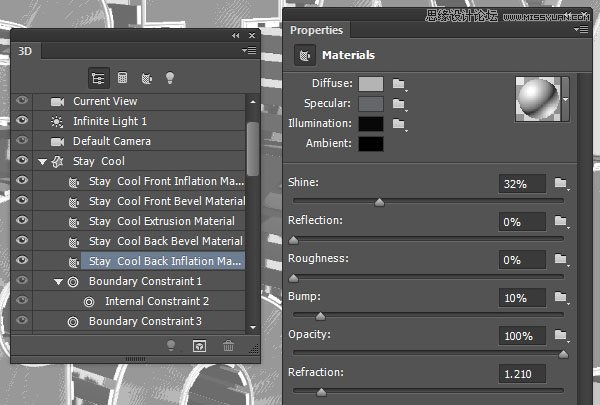Click the Illumination color swatch
The image size is (600, 405).
[x=371, y=124]
